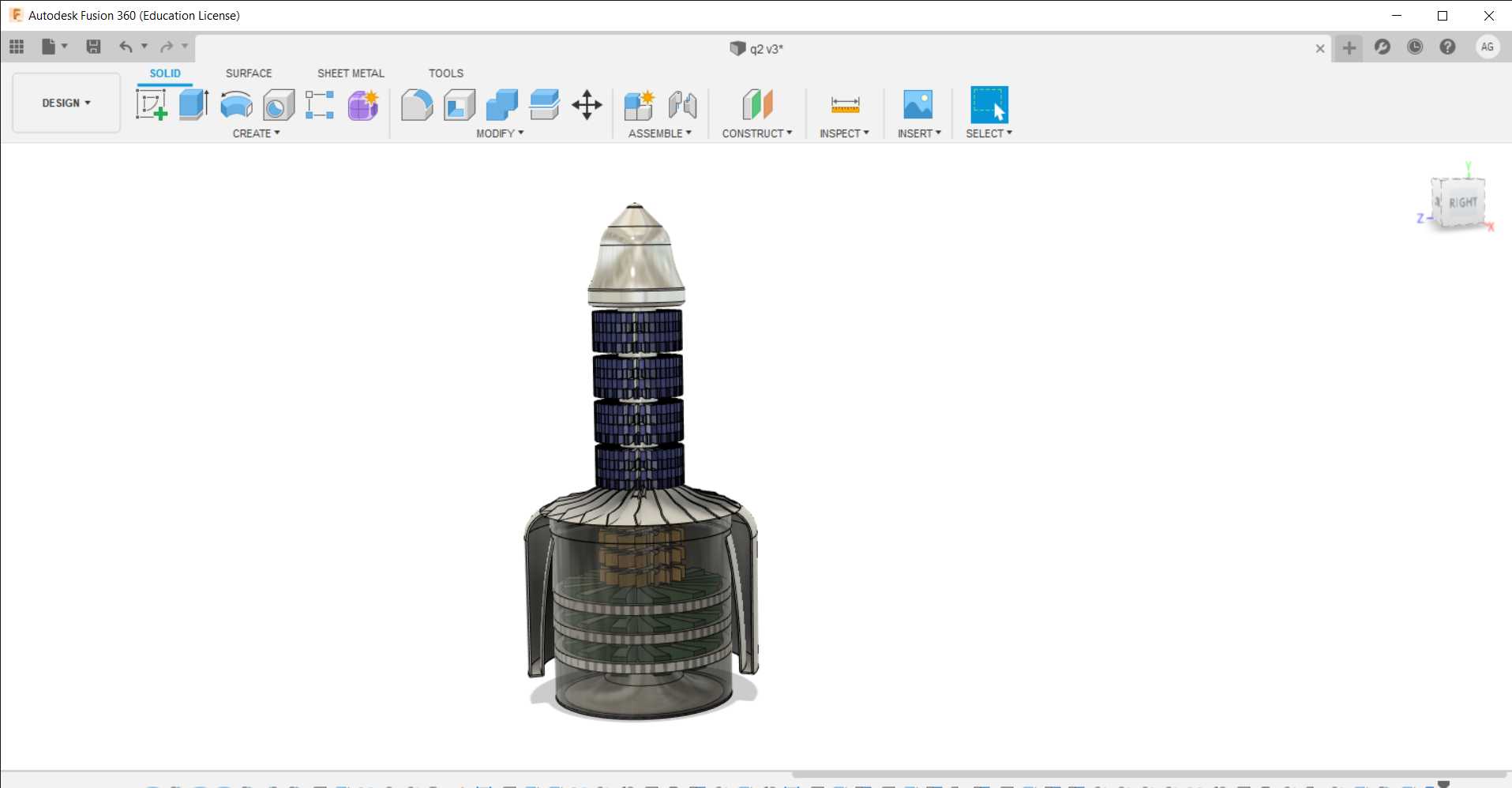Open the Extensions icon
This screenshot has height=788, width=1512.
pos(1383,47)
